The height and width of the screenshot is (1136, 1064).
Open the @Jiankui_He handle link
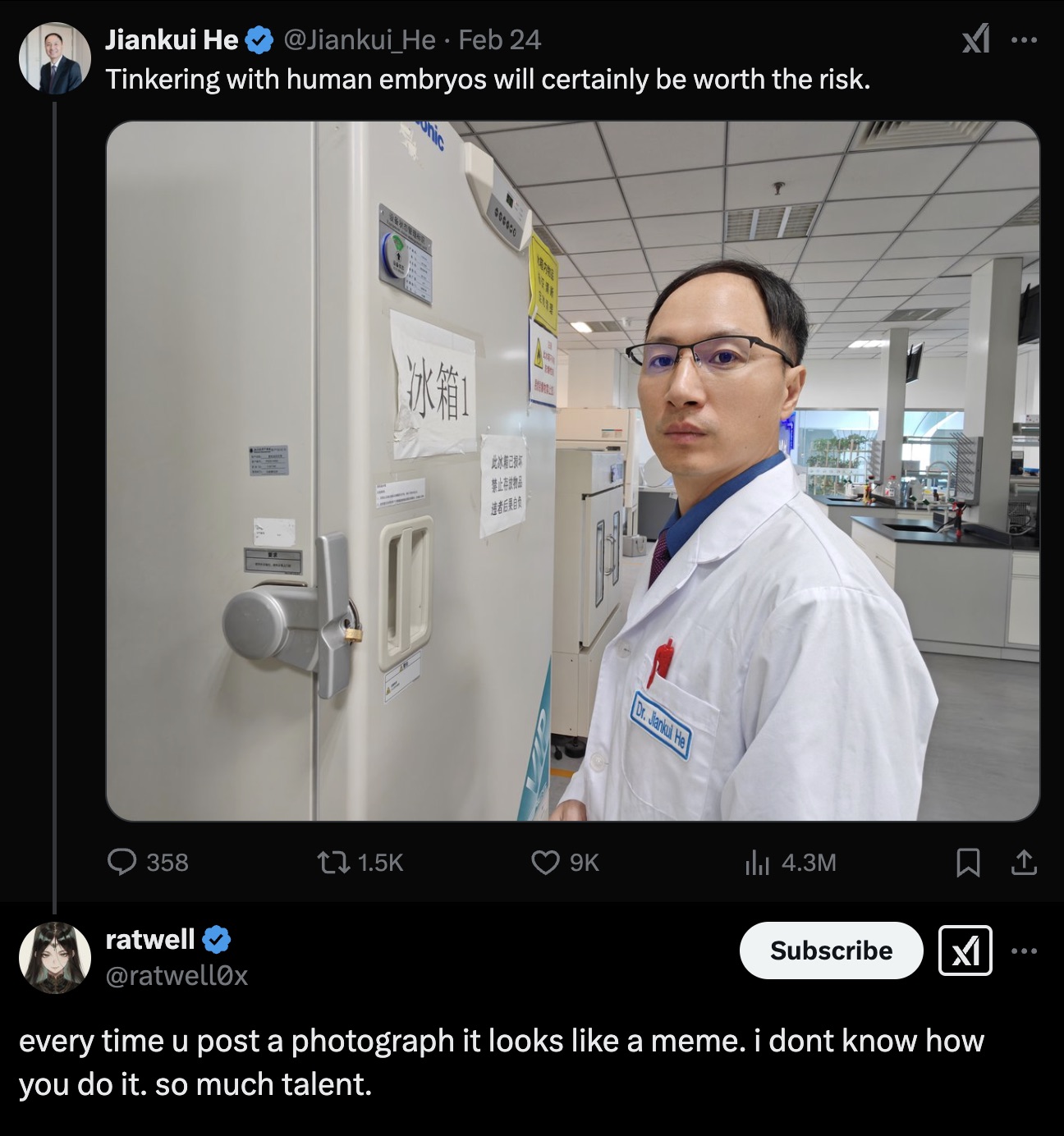pyautogui.click(x=359, y=39)
